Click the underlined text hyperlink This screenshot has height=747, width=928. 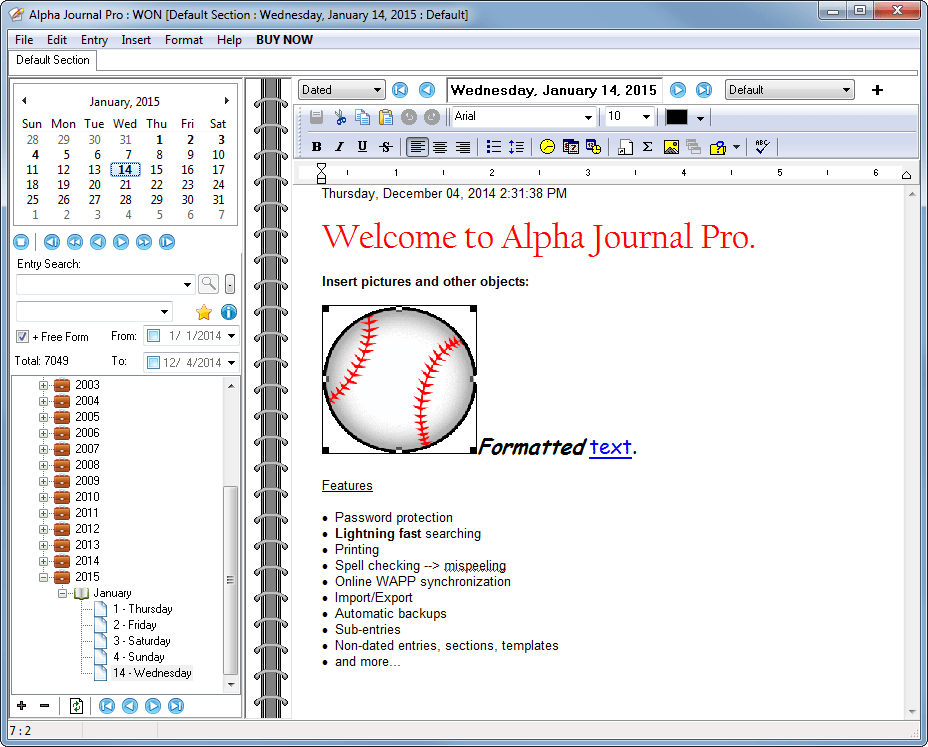(x=610, y=447)
